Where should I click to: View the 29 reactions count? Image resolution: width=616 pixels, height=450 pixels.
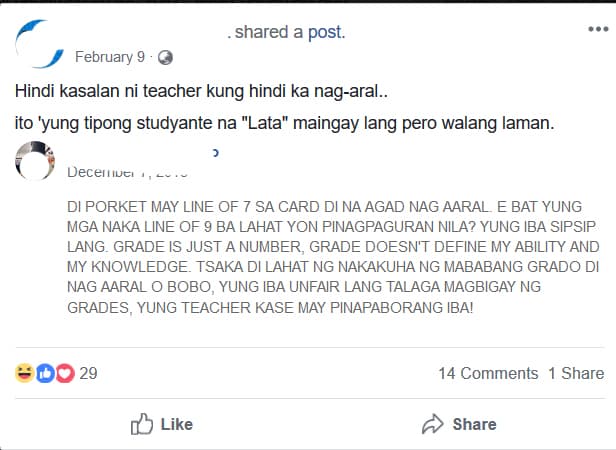point(88,373)
